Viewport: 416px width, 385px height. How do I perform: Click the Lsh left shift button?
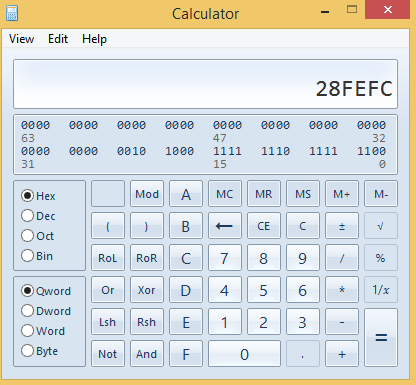tap(108, 322)
